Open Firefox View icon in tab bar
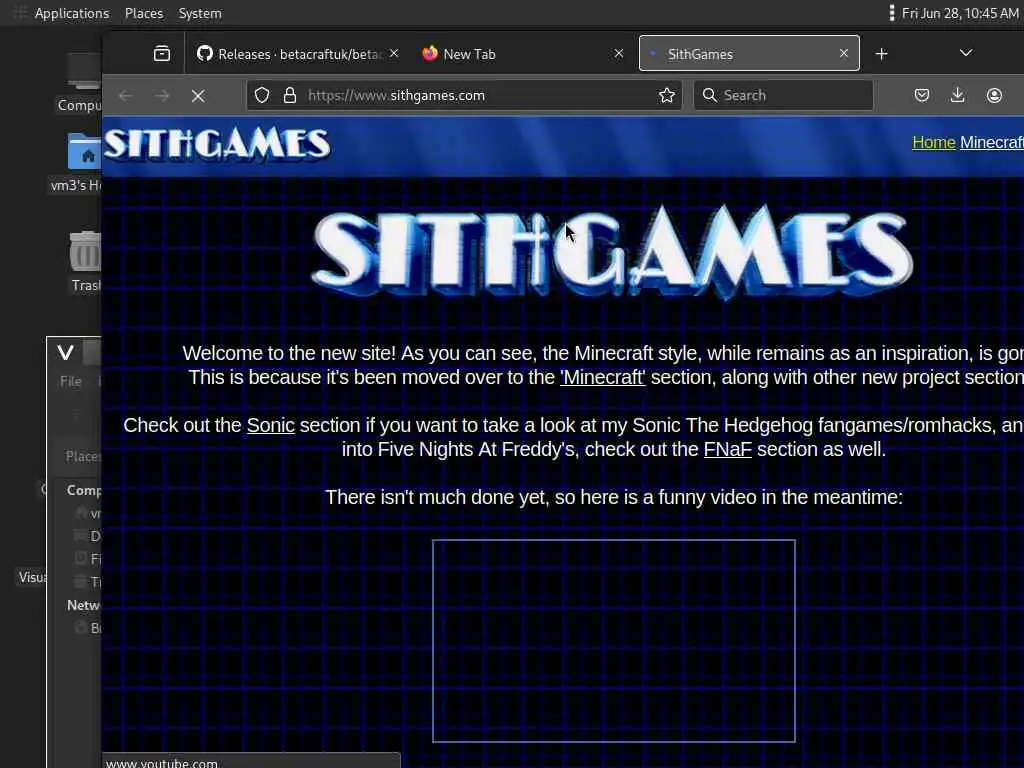 (161, 54)
